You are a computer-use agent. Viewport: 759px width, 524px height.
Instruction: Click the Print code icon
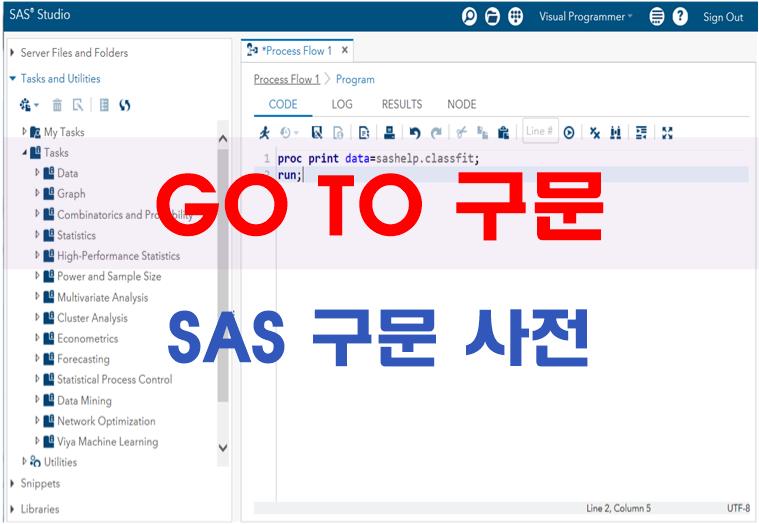389,133
